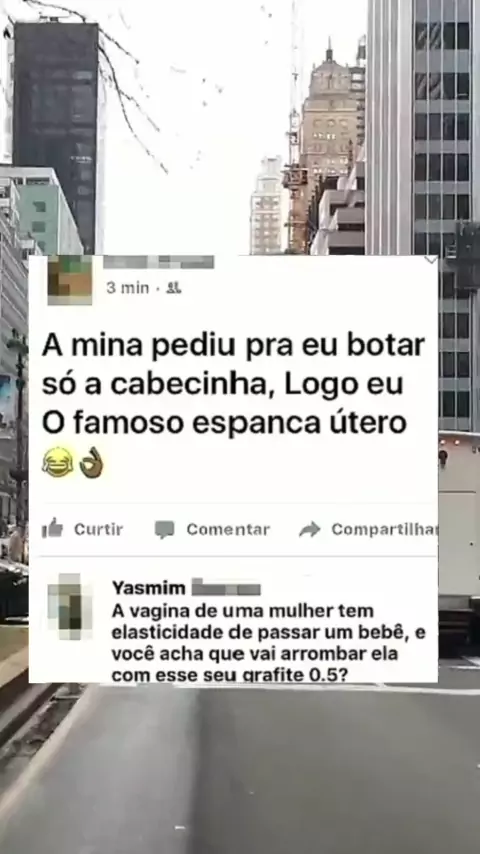Click the laughing-crying emoji in the post
Viewport: 480px width, 854px height.
tap(58, 462)
